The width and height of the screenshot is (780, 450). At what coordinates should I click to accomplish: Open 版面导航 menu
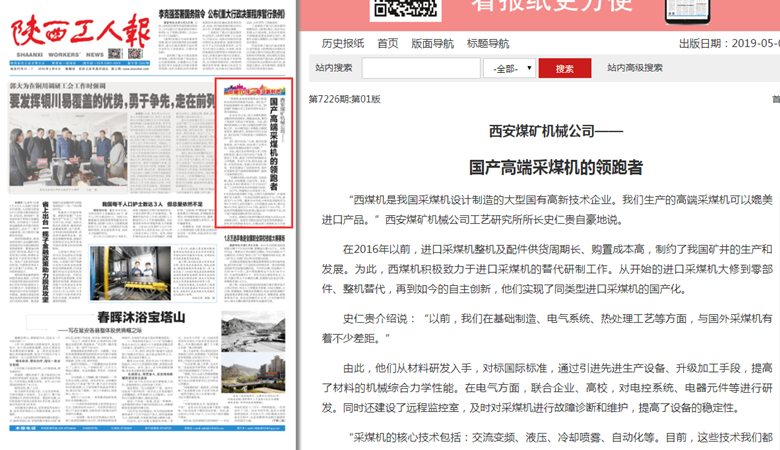tap(432, 44)
